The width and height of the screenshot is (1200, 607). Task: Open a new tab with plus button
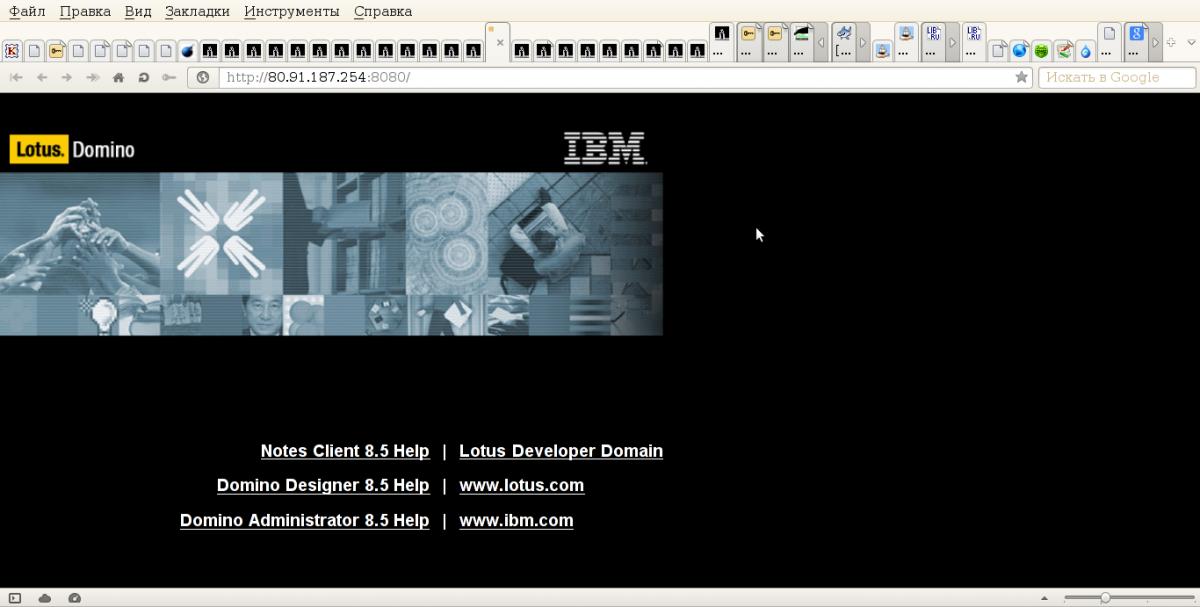pyautogui.click(x=1171, y=43)
